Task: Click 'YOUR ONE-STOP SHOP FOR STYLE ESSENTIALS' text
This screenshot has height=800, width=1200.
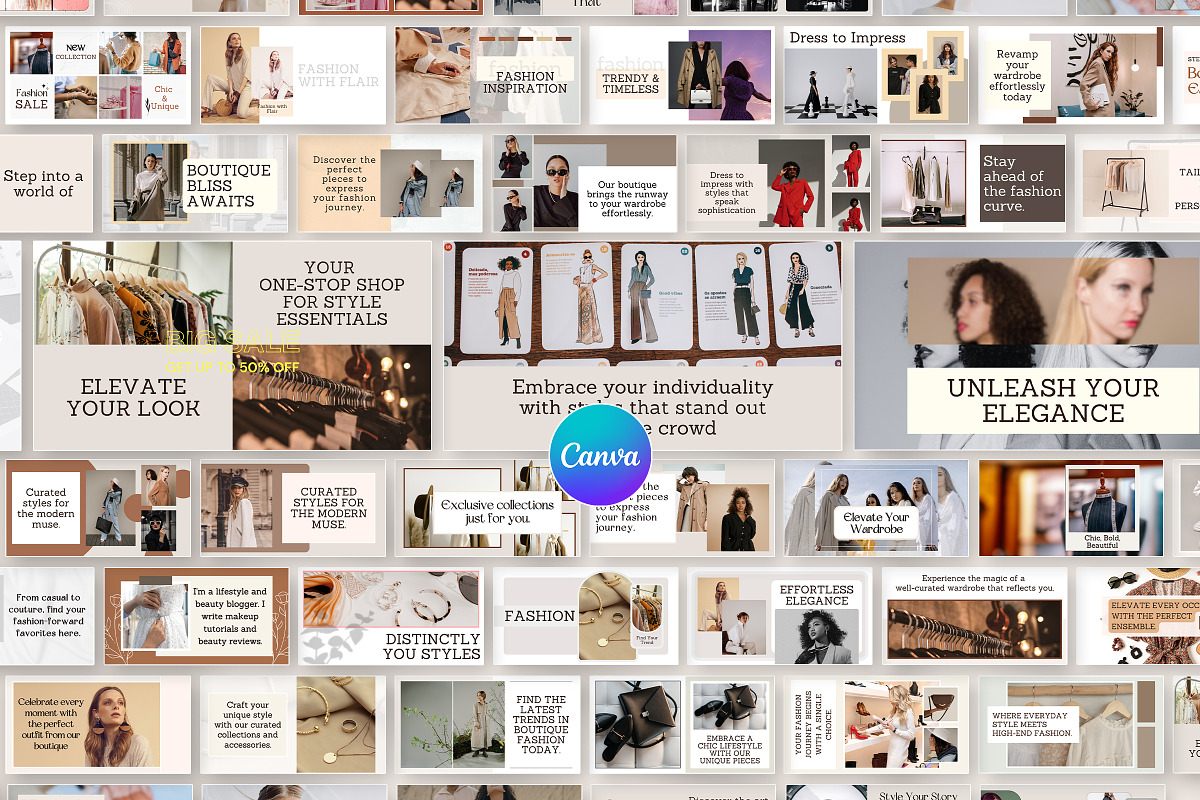Action: click(332, 293)
